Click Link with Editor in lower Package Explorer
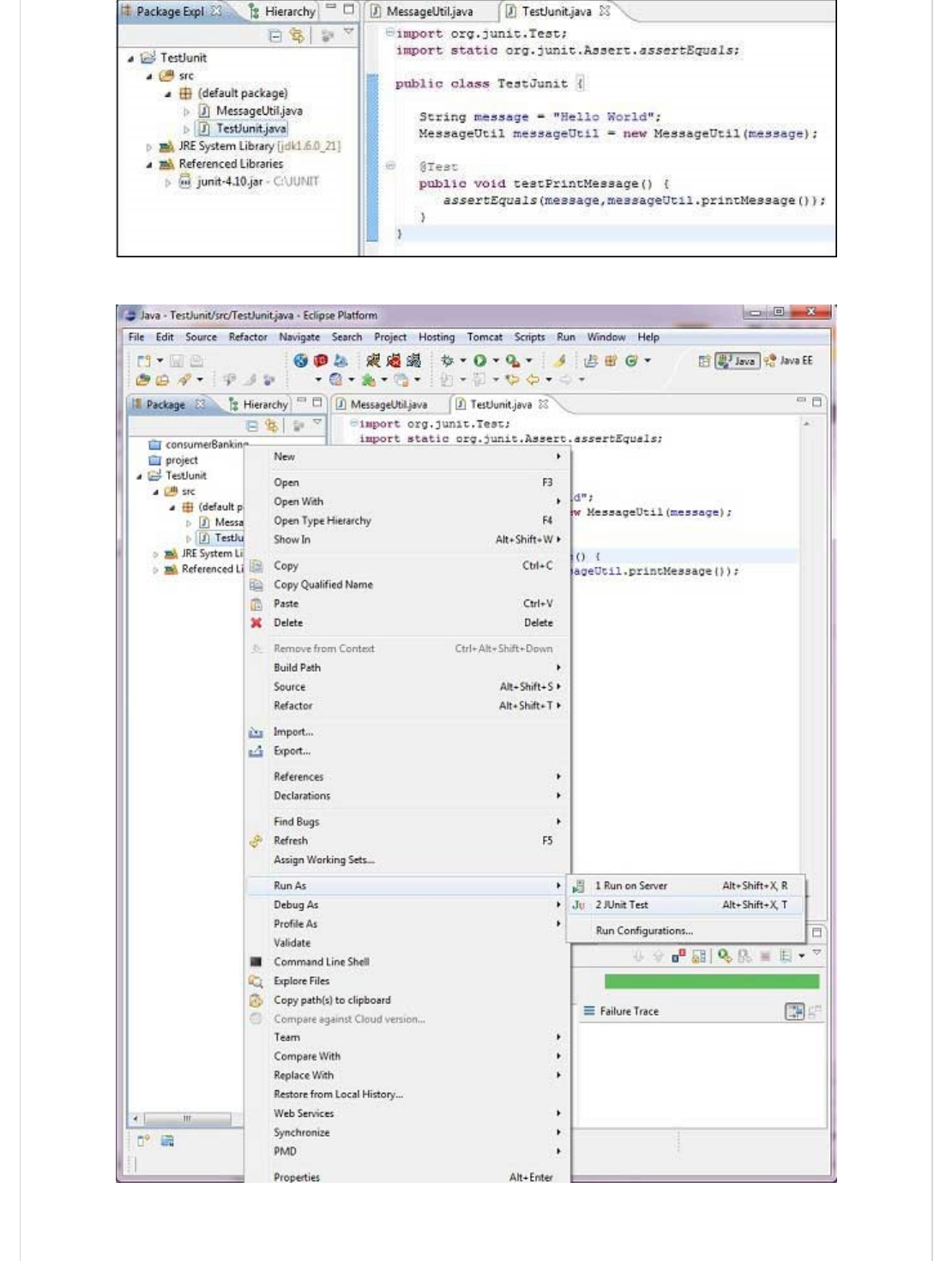Screen dimensions: 952x1261 pyautogui.click(x=272, y=425)
